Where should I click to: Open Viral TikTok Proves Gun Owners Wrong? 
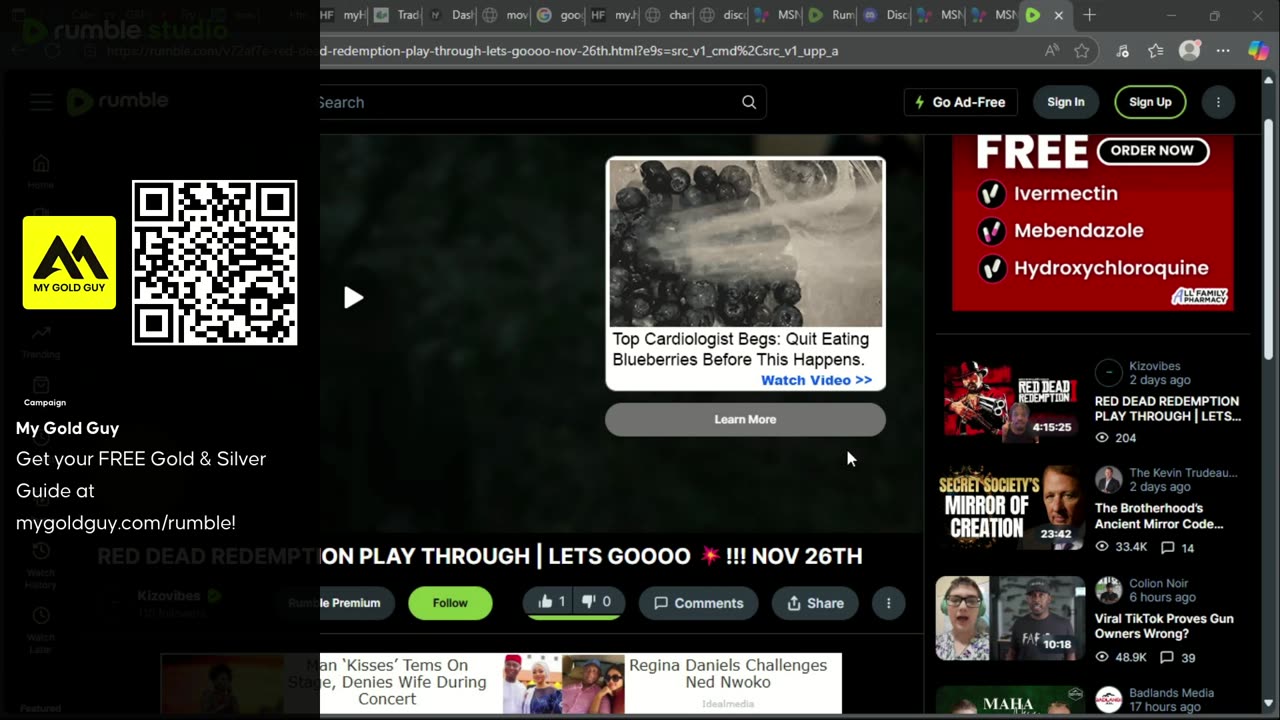(x=1164, y=626)
